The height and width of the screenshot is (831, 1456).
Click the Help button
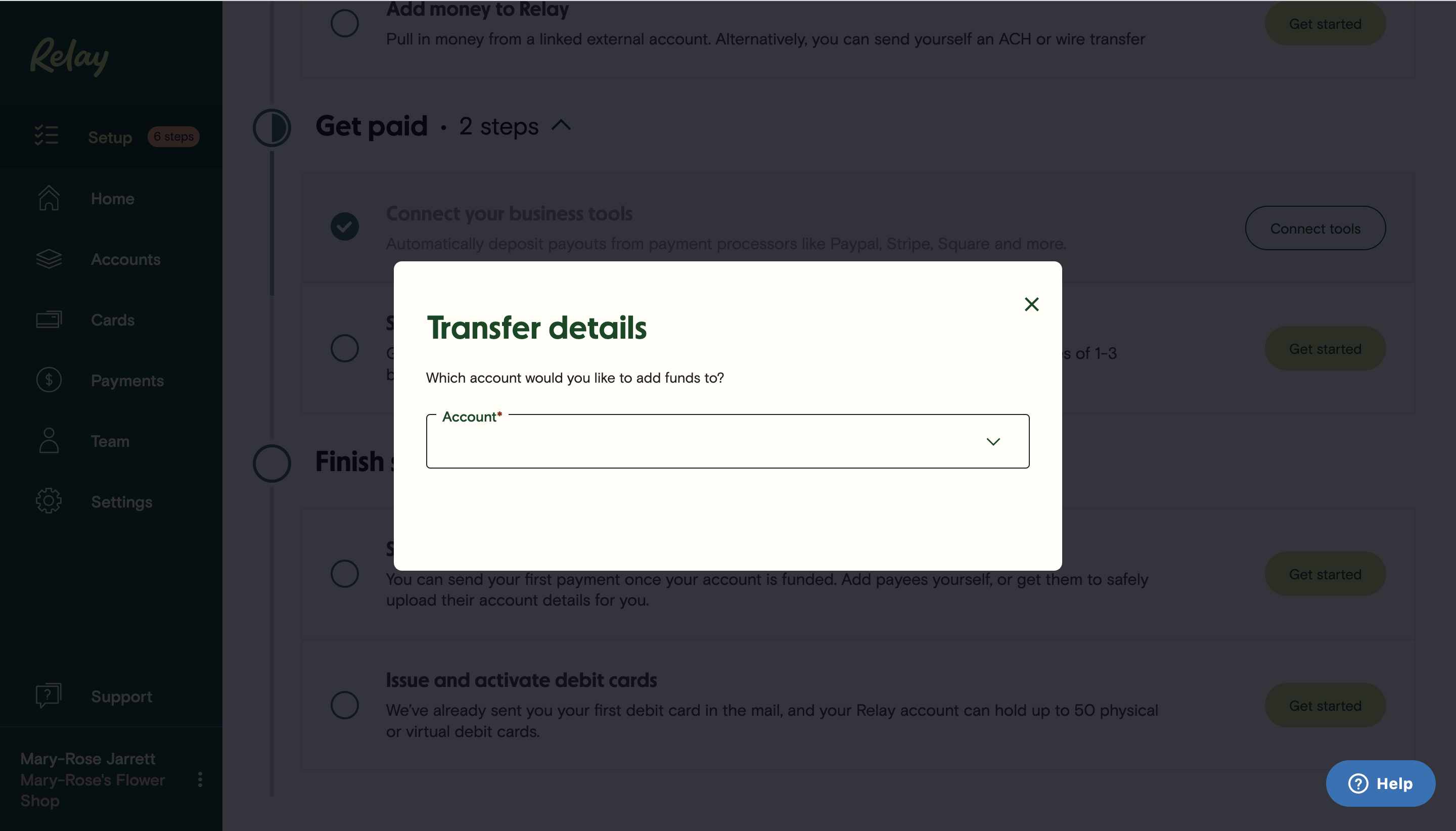coord(1380,783)
